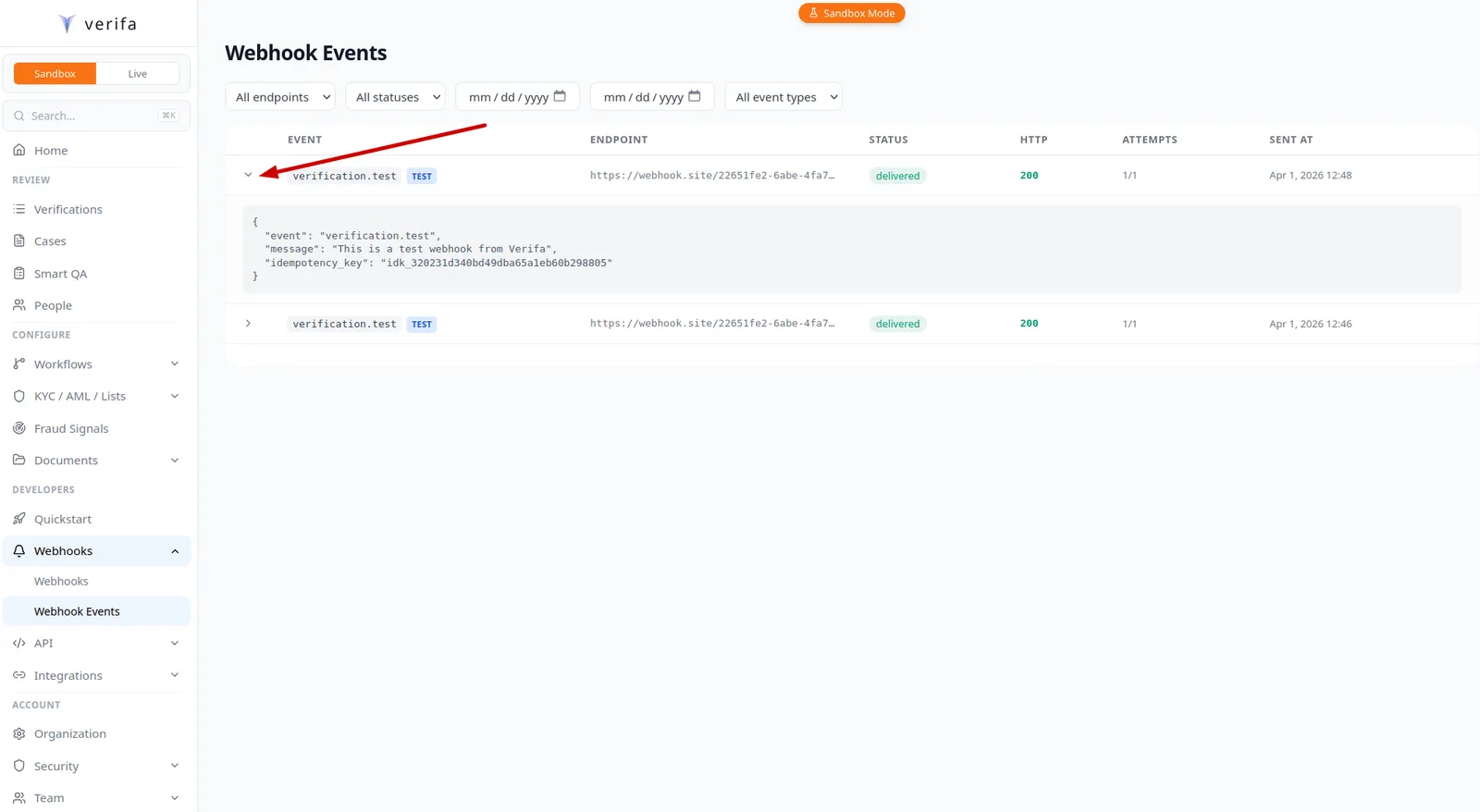Open the All statuses dropdown
Screen dimensions: 1480x812
(395, 96)
